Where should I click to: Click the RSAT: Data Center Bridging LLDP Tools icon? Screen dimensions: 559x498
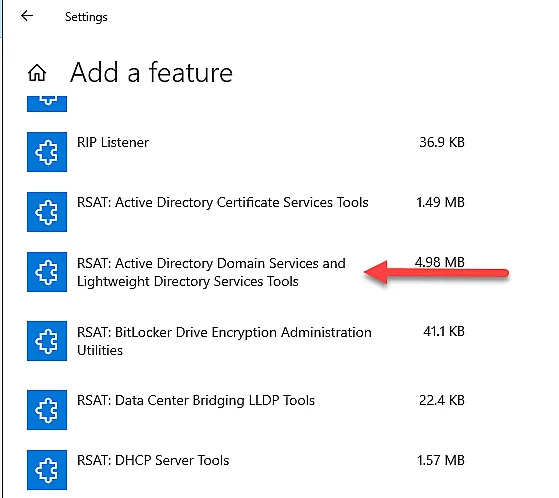tap(47, 410)
